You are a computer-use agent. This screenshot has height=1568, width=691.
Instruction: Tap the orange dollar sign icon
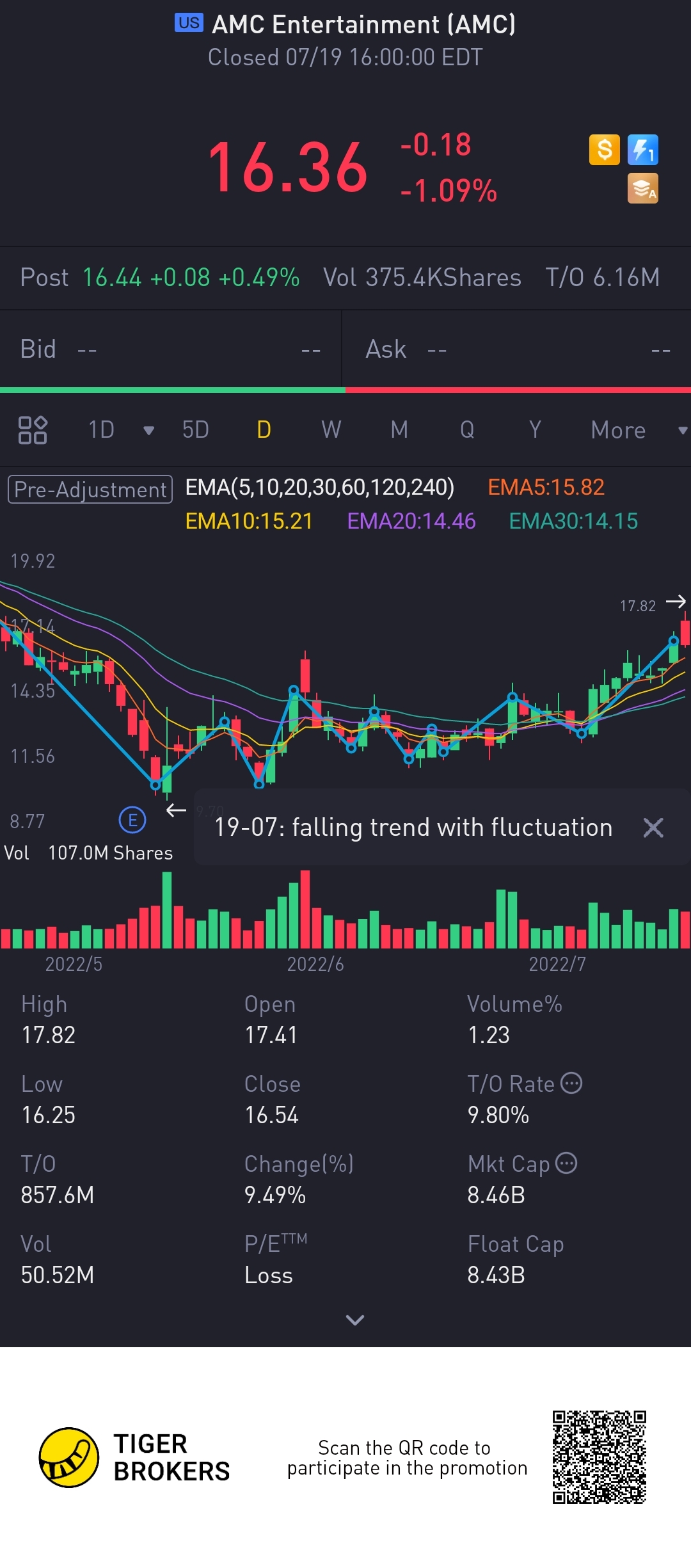click(x=605, y=150)
